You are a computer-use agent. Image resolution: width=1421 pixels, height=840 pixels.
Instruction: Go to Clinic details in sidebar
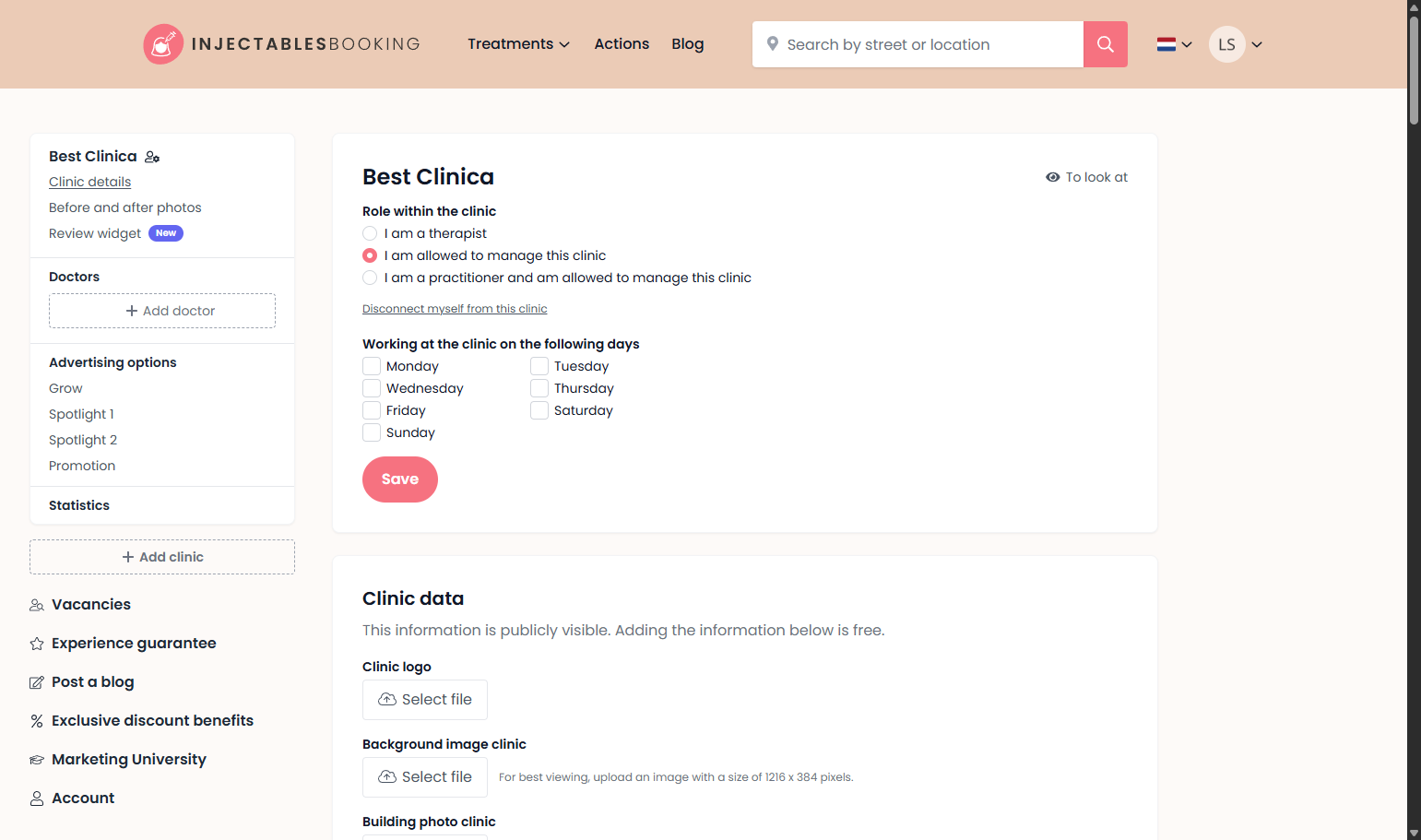click(90, 182)
